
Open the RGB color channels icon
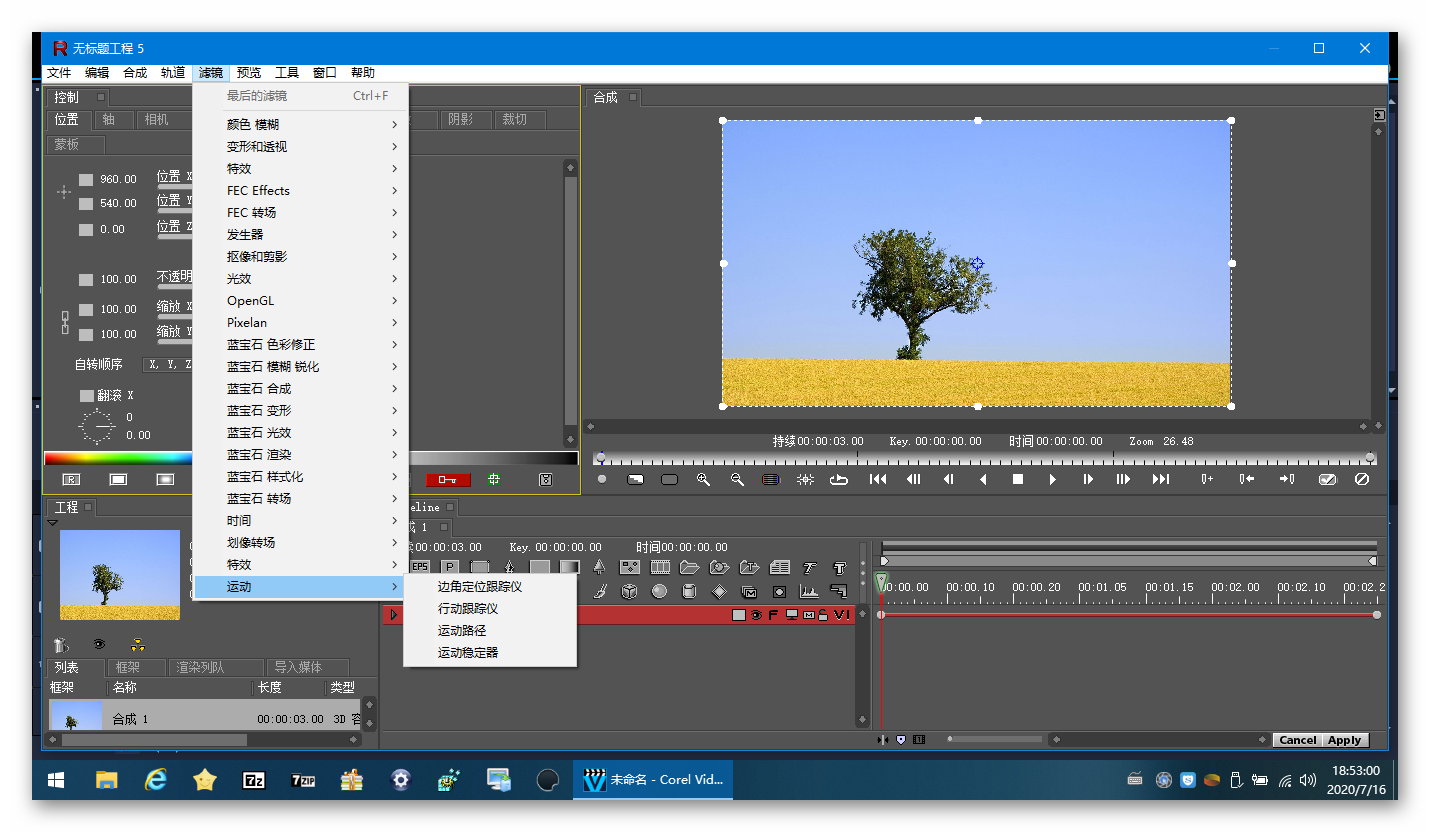pos(771,479)
